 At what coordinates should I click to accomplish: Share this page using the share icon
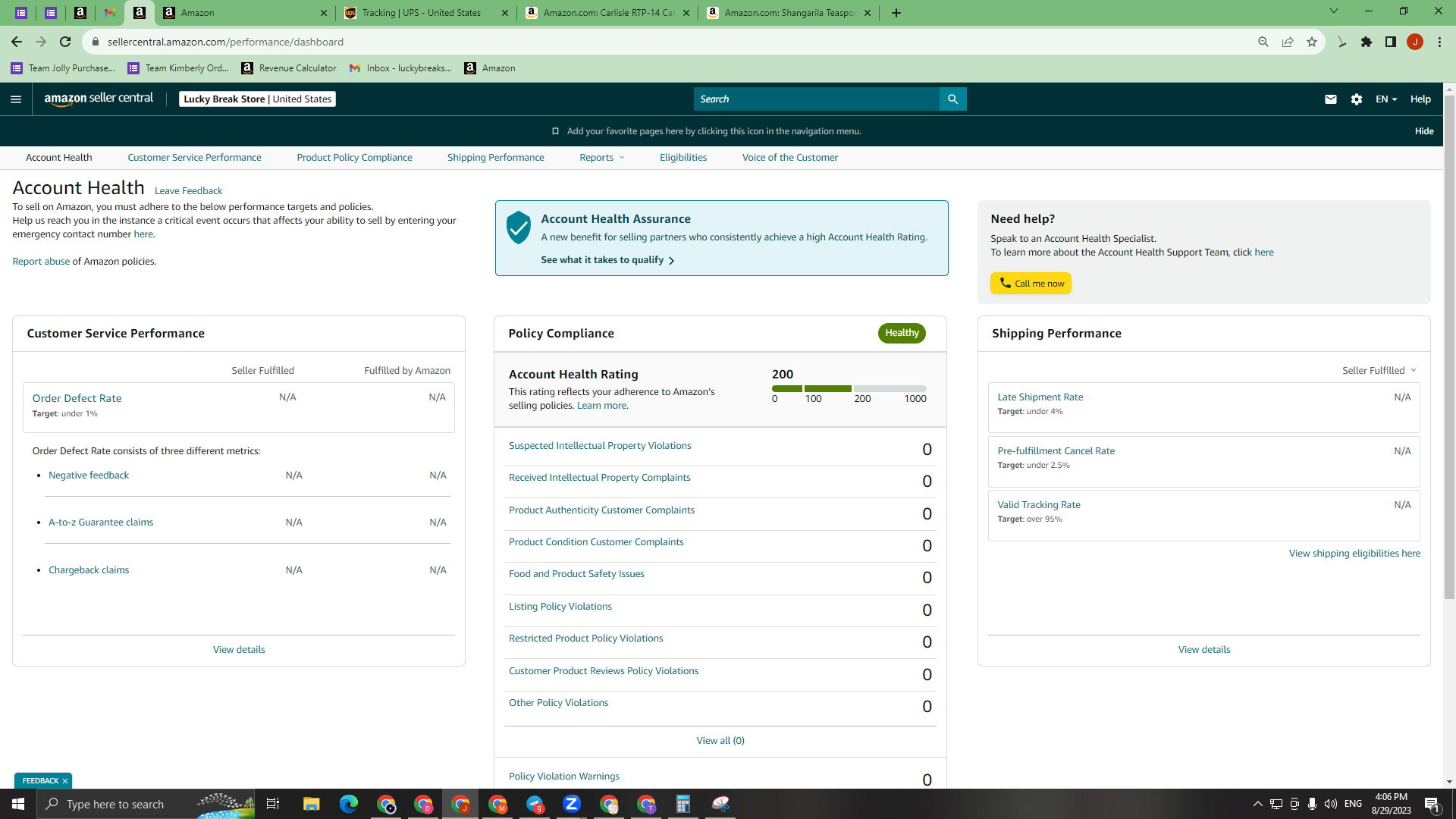pos(1288,42)
